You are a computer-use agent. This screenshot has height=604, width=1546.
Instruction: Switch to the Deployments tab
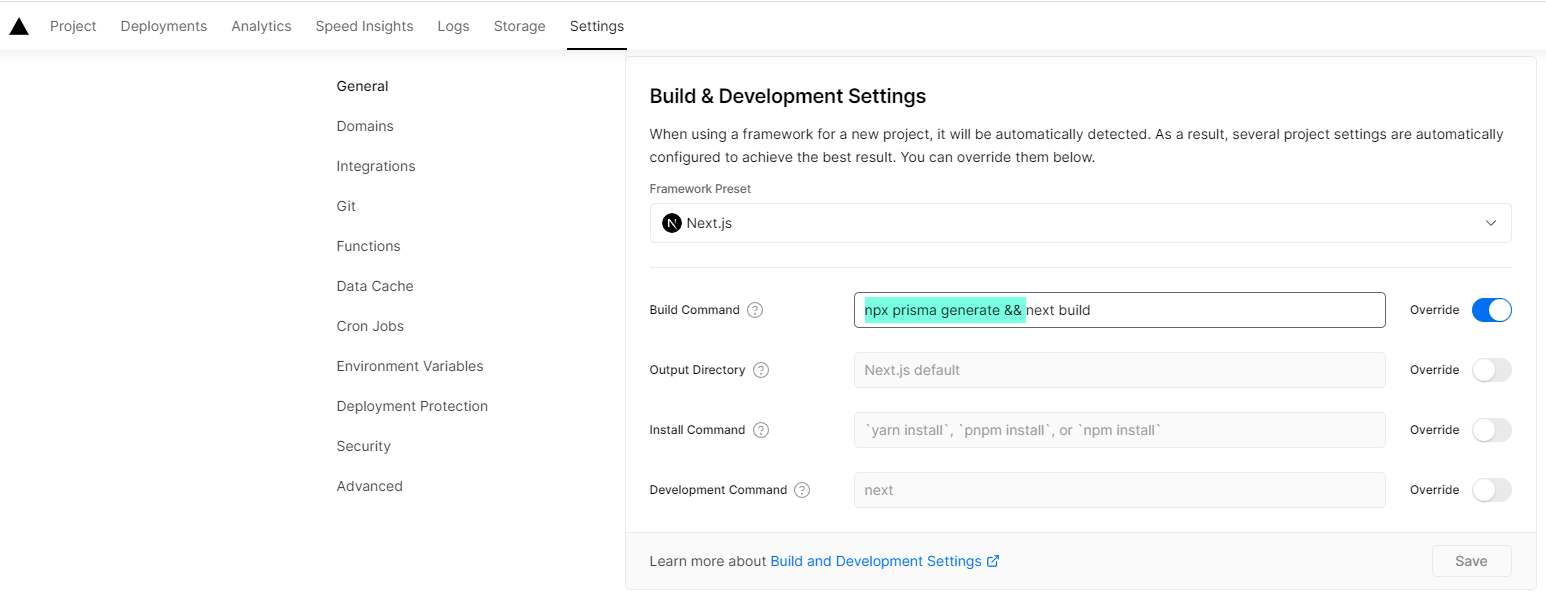click(x=164, y=26)
